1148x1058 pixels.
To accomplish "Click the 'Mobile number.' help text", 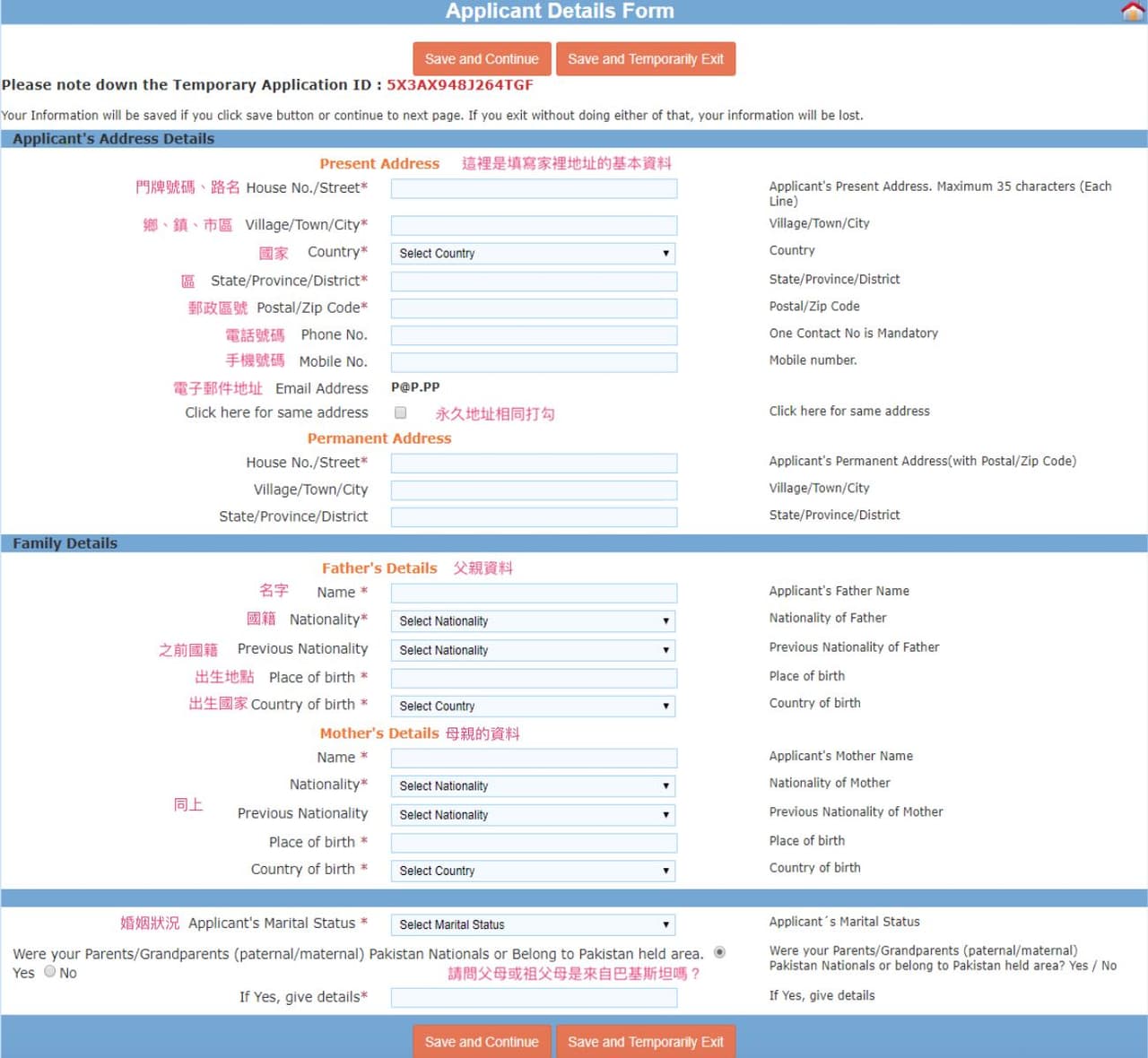I will 813,360.
